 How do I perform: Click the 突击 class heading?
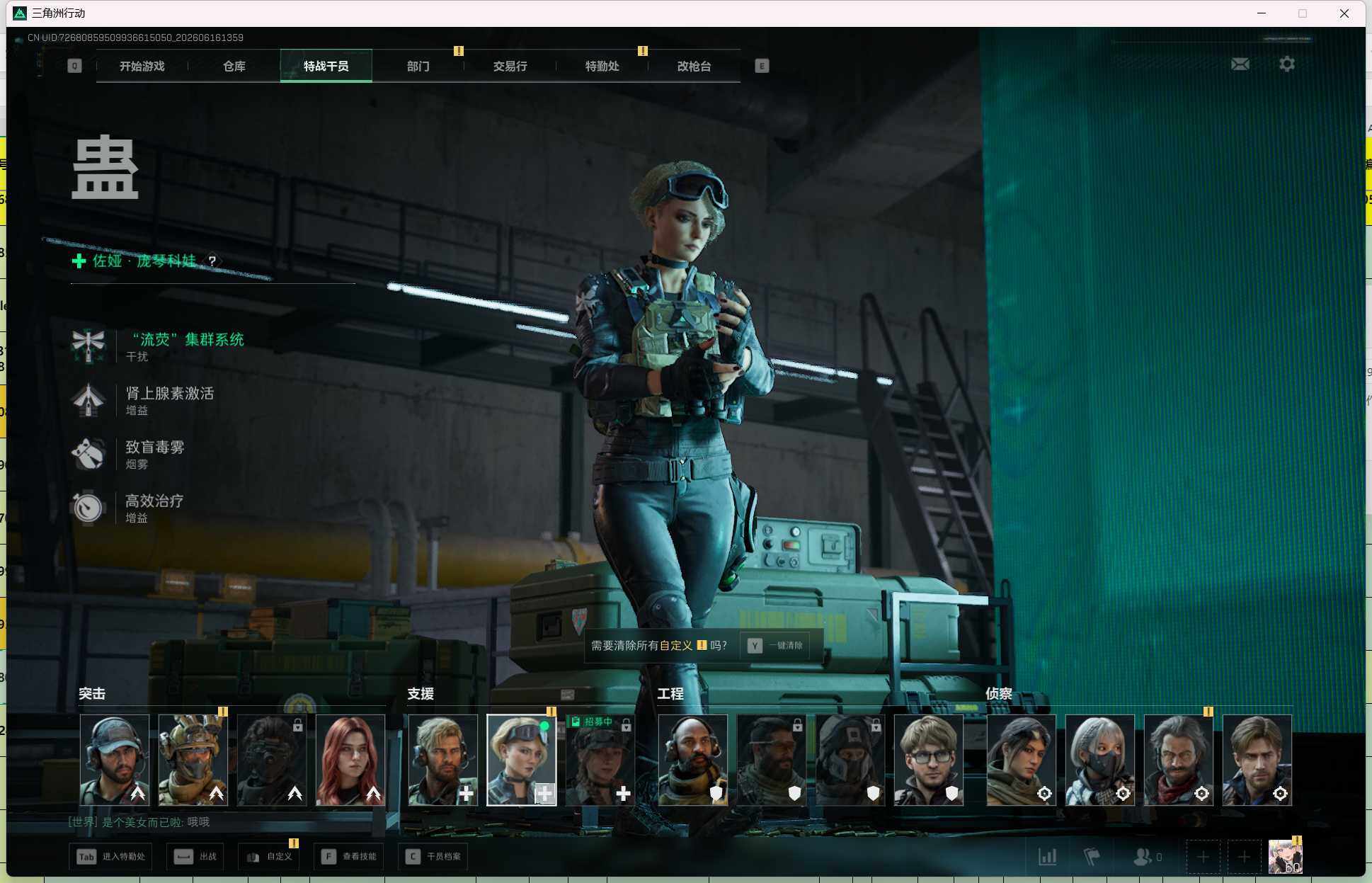point(92,694)
